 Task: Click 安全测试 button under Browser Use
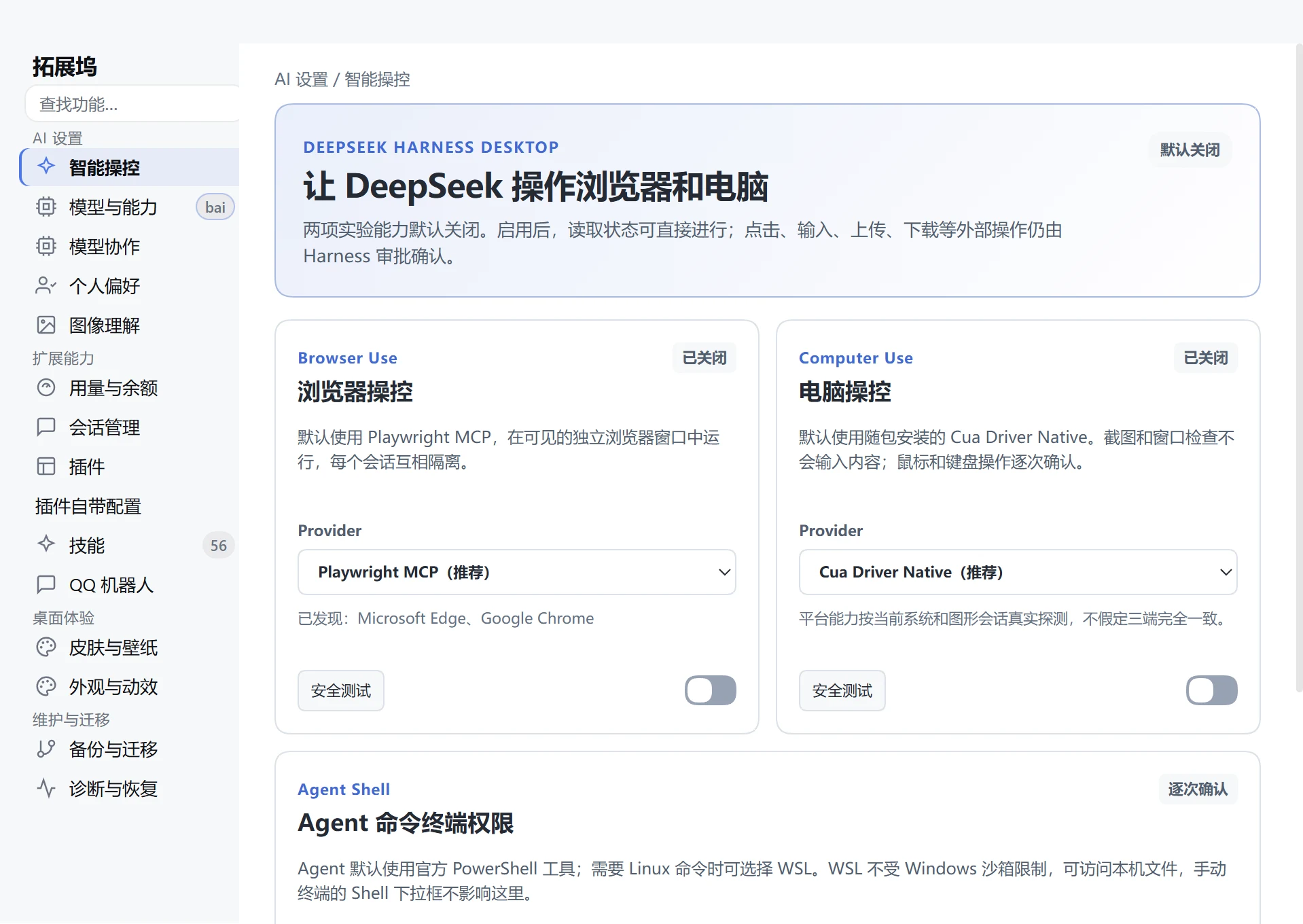click(x=341, y=690)
